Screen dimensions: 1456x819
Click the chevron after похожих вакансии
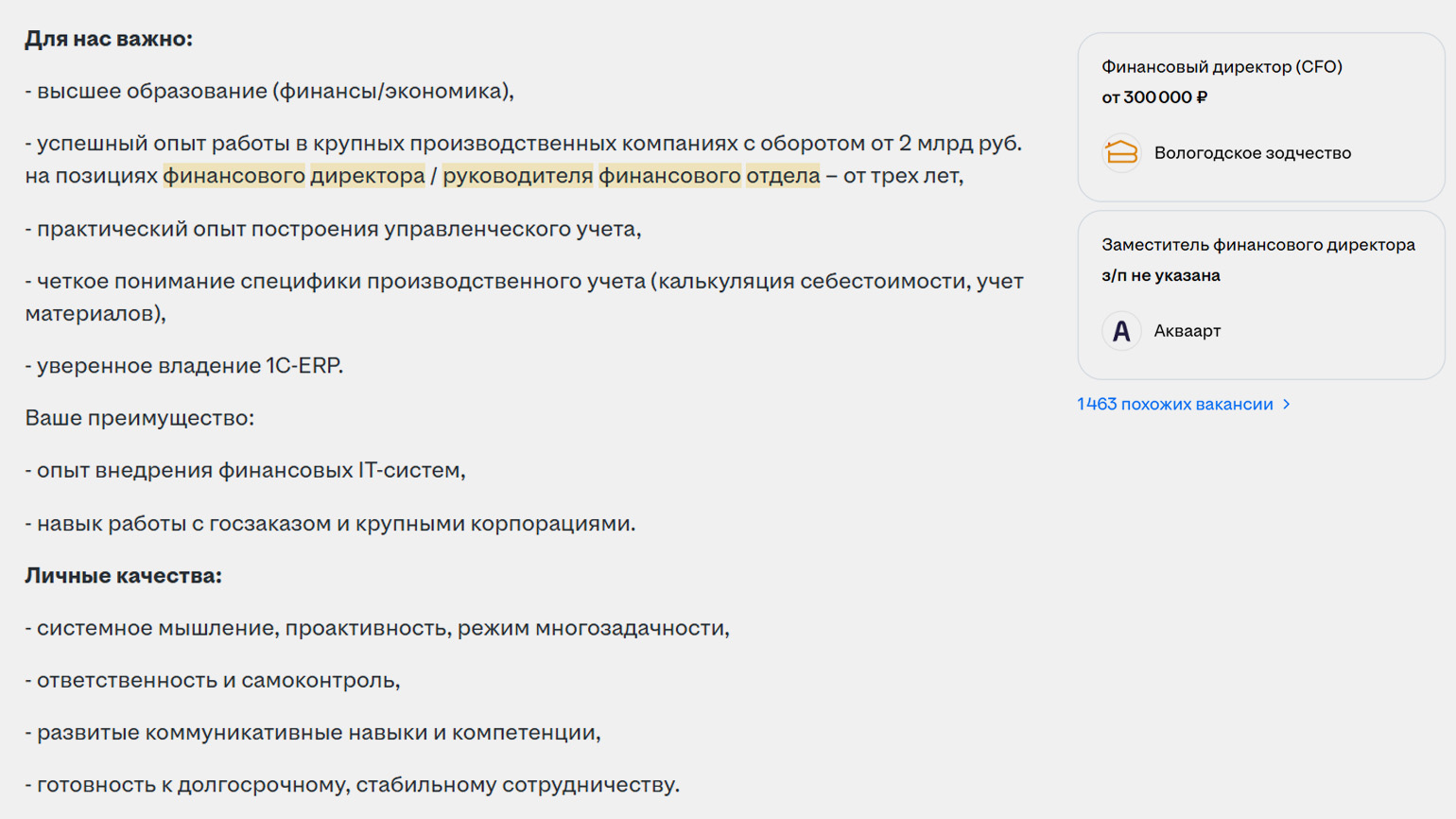[x=1287, y=405]
